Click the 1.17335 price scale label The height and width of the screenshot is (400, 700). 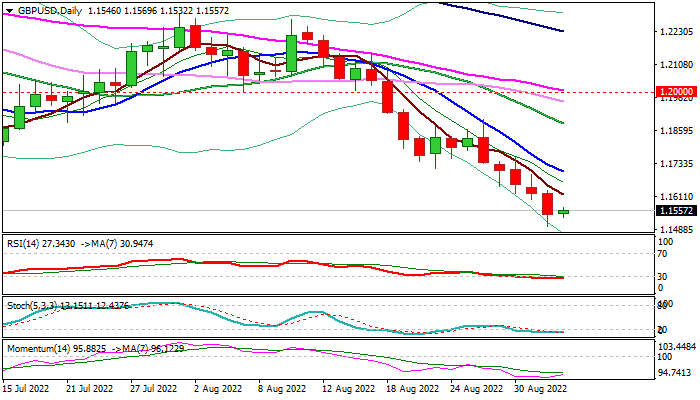(x=676, y=164)
